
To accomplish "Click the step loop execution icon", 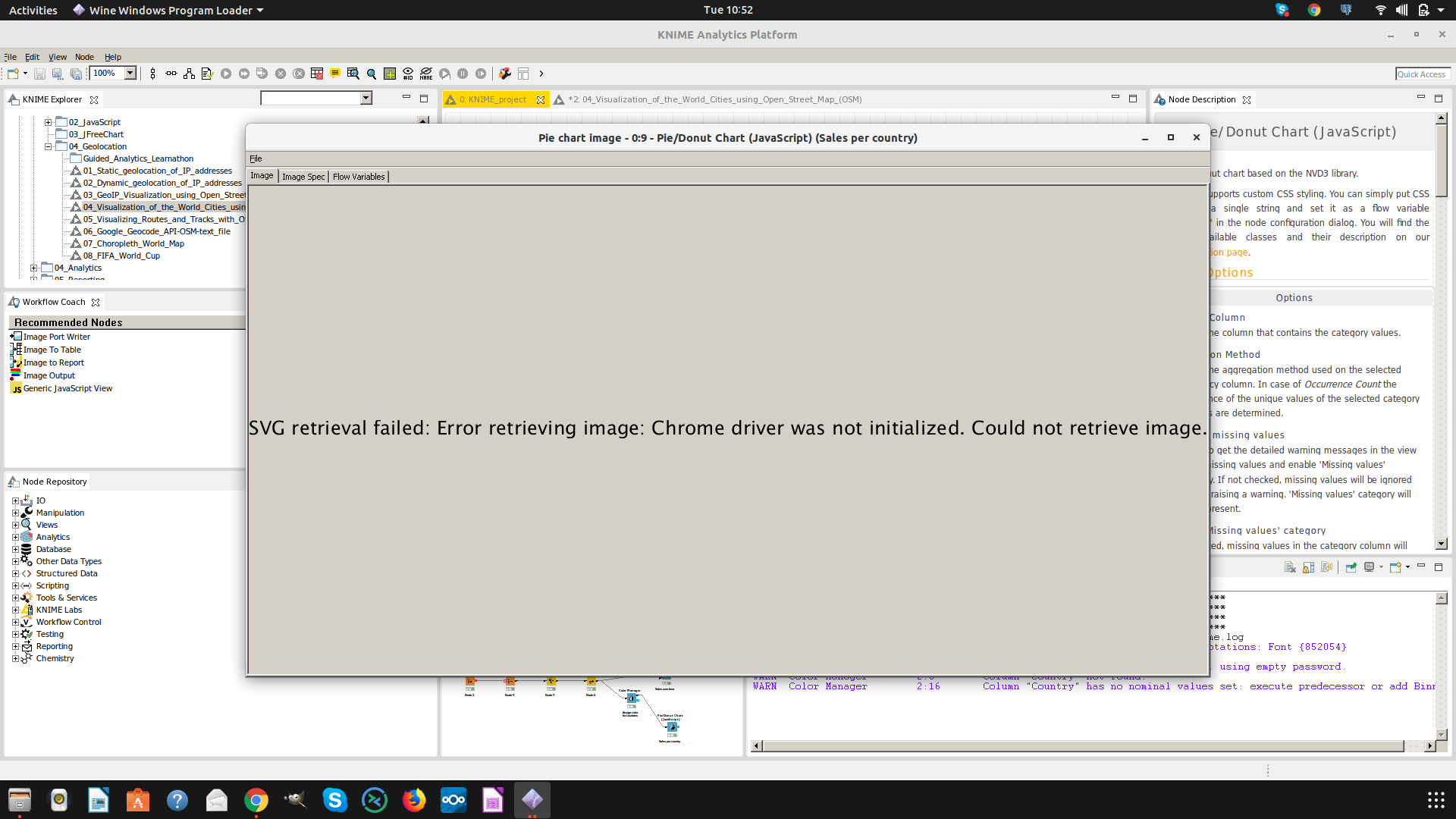I will pos(444,74).
